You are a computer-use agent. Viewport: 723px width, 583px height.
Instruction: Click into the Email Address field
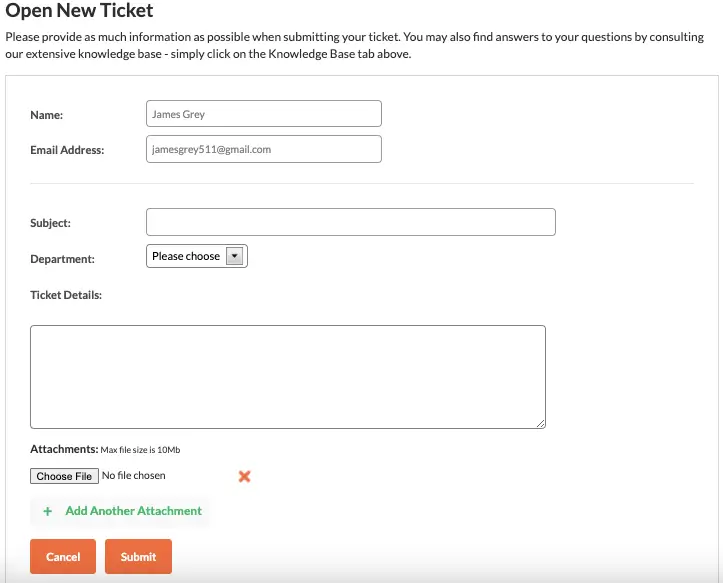pos(263,149)
